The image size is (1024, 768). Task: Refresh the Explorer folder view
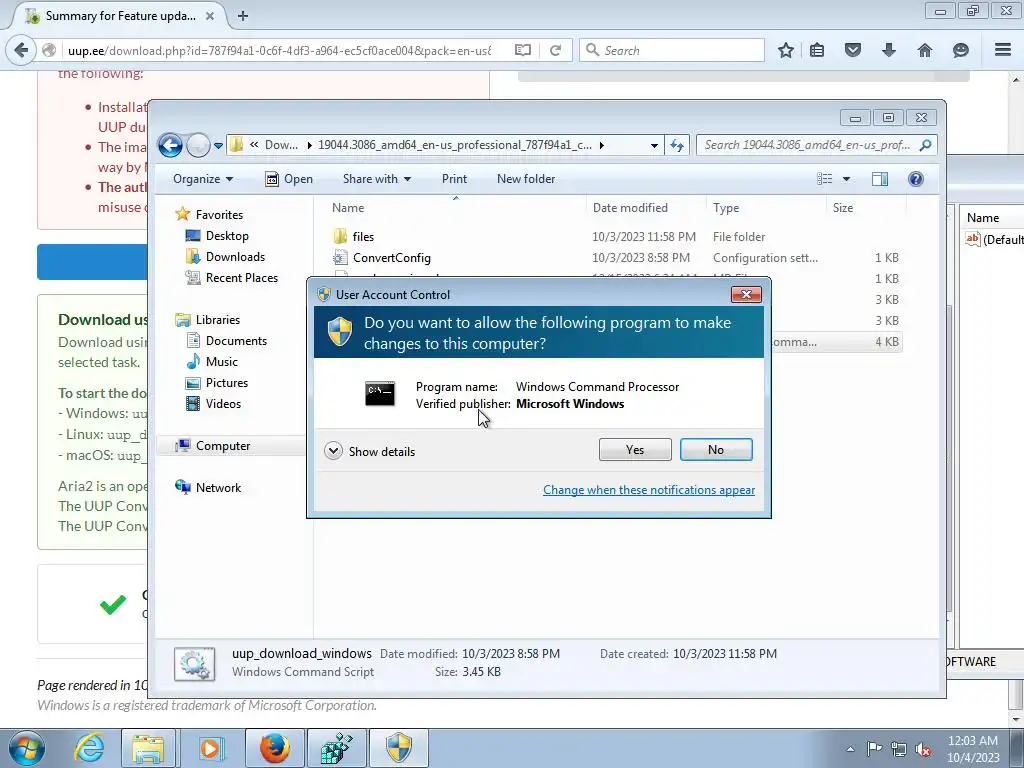677,146
